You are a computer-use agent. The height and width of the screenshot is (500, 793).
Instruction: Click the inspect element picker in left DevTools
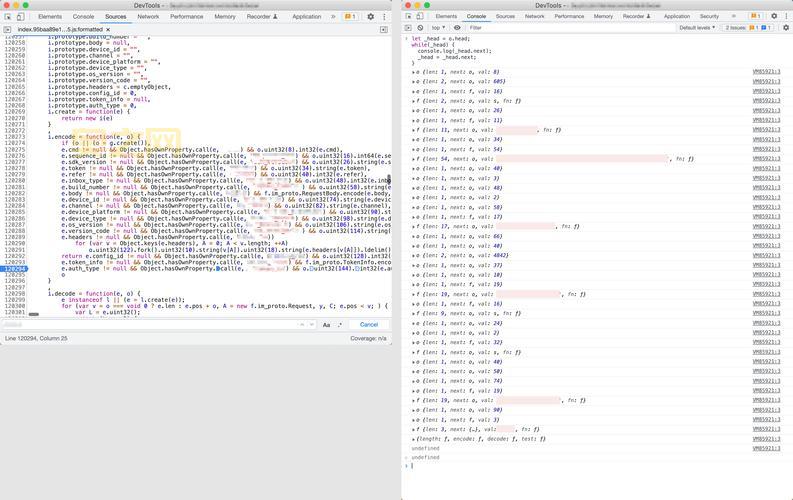coord(8,17)
